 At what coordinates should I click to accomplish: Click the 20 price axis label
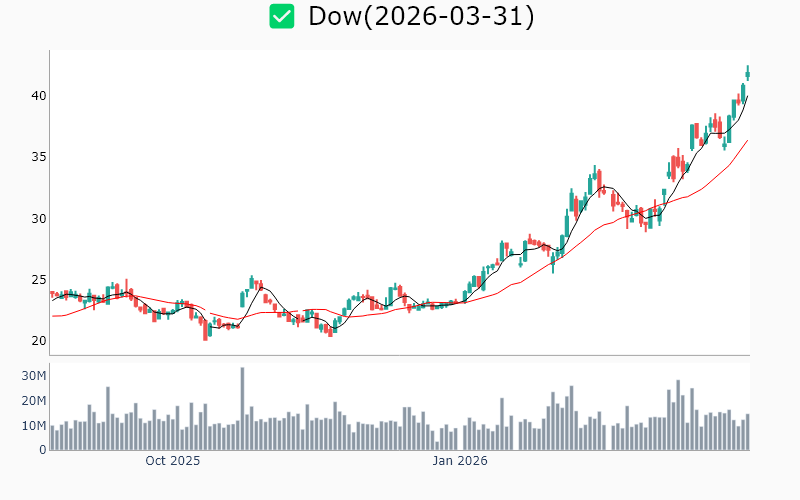(36, 341)
